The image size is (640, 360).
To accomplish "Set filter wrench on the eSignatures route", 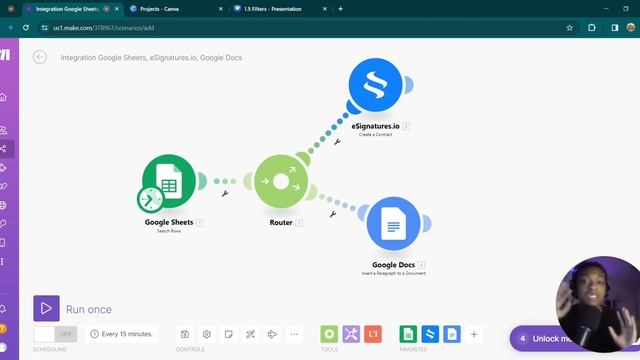I will coord(337,142).
